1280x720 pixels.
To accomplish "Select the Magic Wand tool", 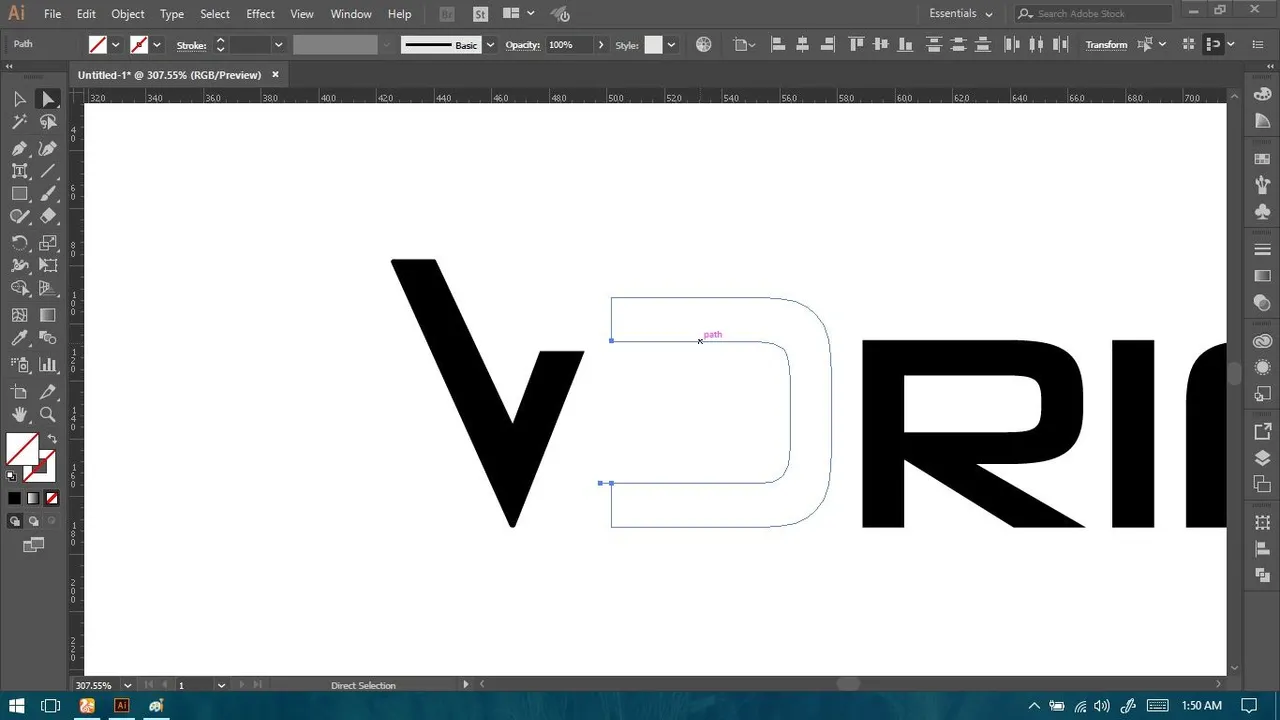I will coord(19,122).
